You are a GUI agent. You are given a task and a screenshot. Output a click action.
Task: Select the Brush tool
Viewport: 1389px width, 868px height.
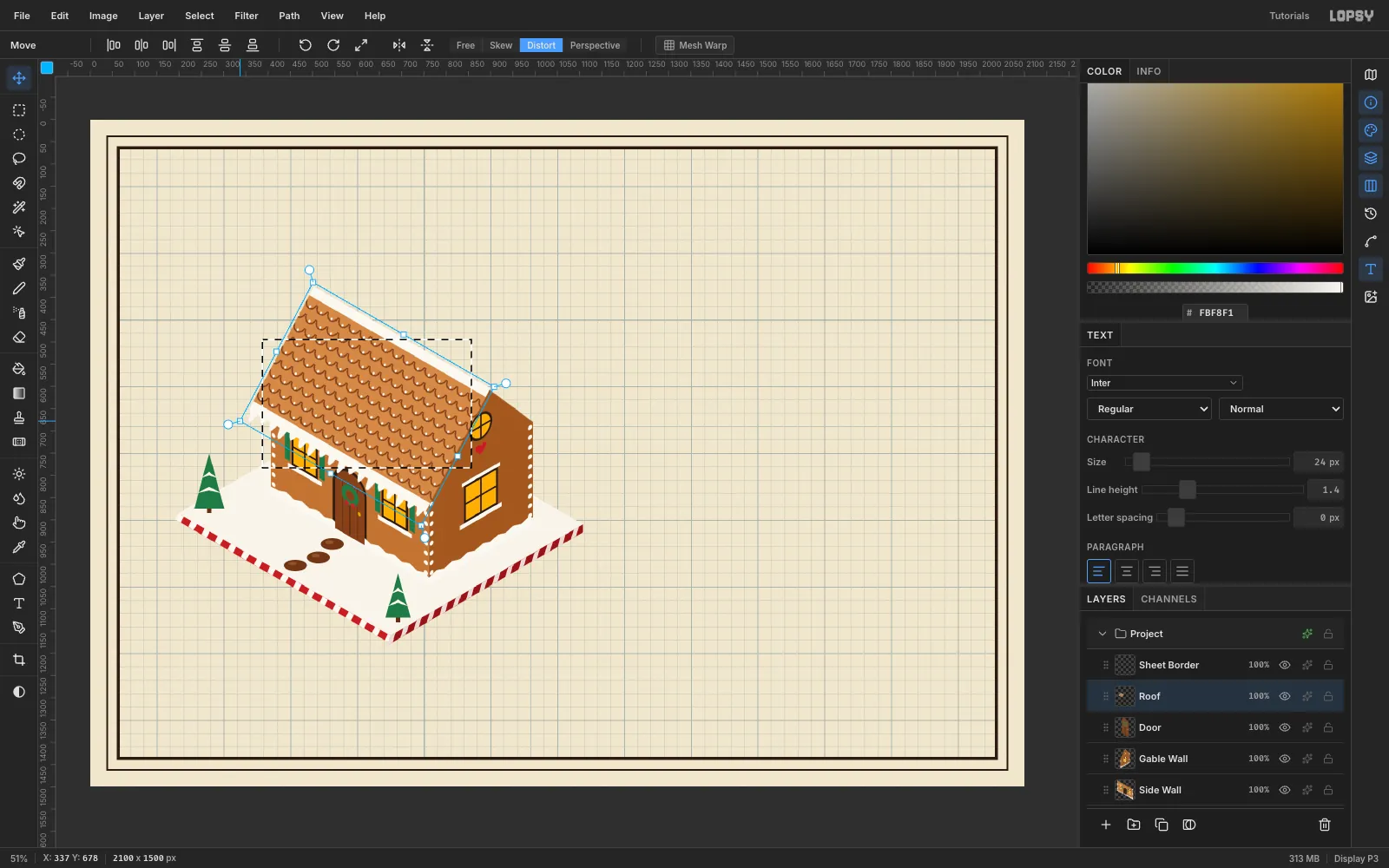click(x=19, y=264)
